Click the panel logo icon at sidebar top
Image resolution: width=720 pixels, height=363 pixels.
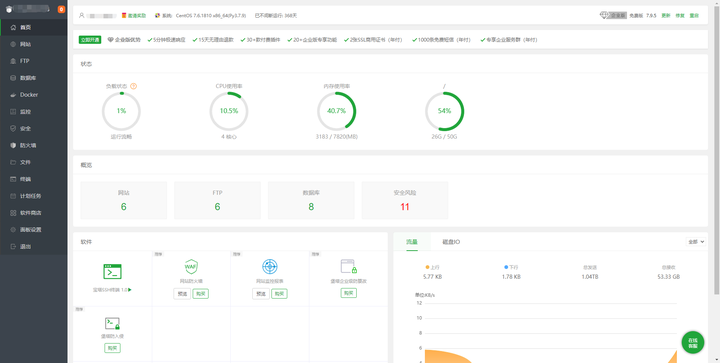9,9
